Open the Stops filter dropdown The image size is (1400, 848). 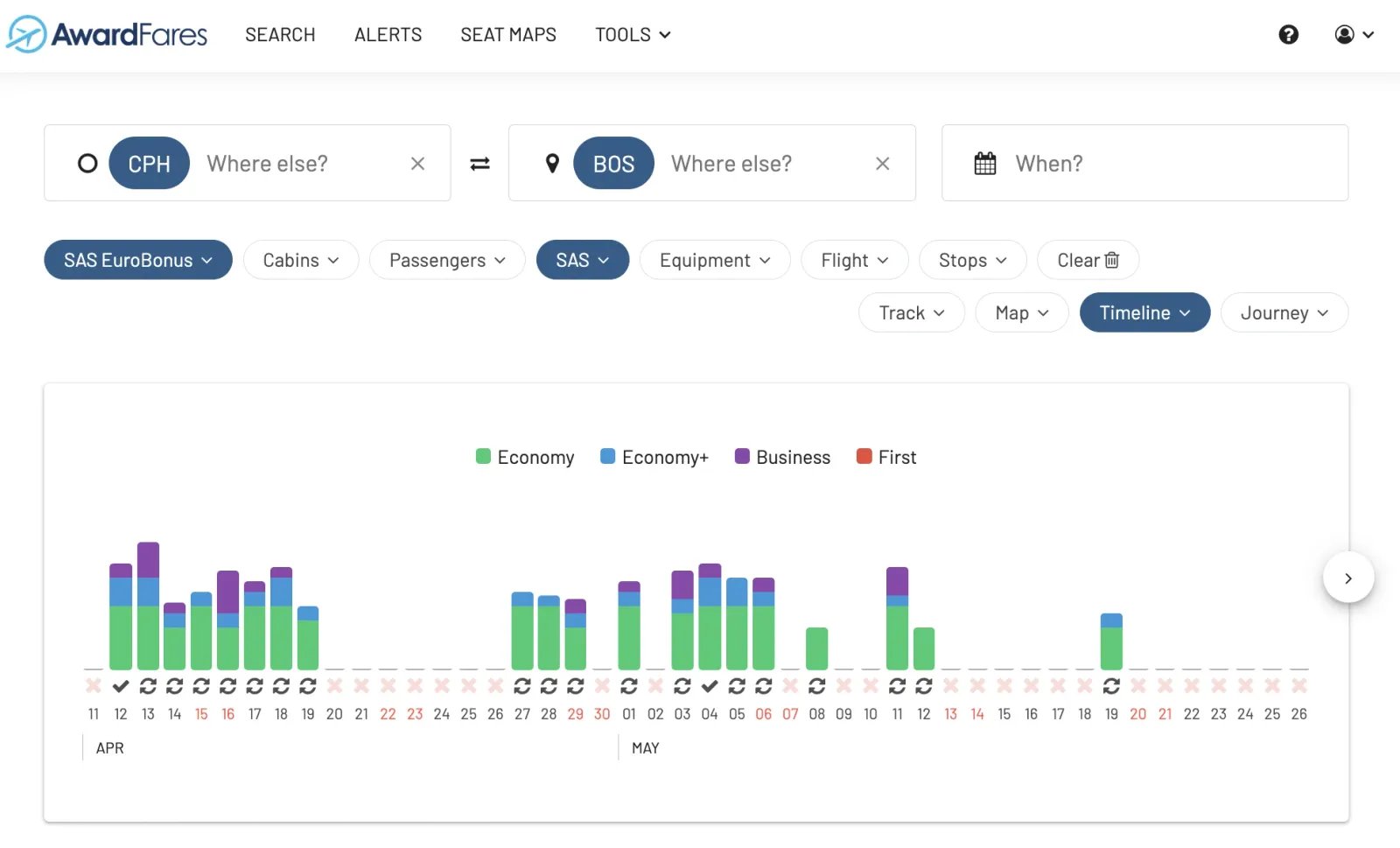pos(973,260)
